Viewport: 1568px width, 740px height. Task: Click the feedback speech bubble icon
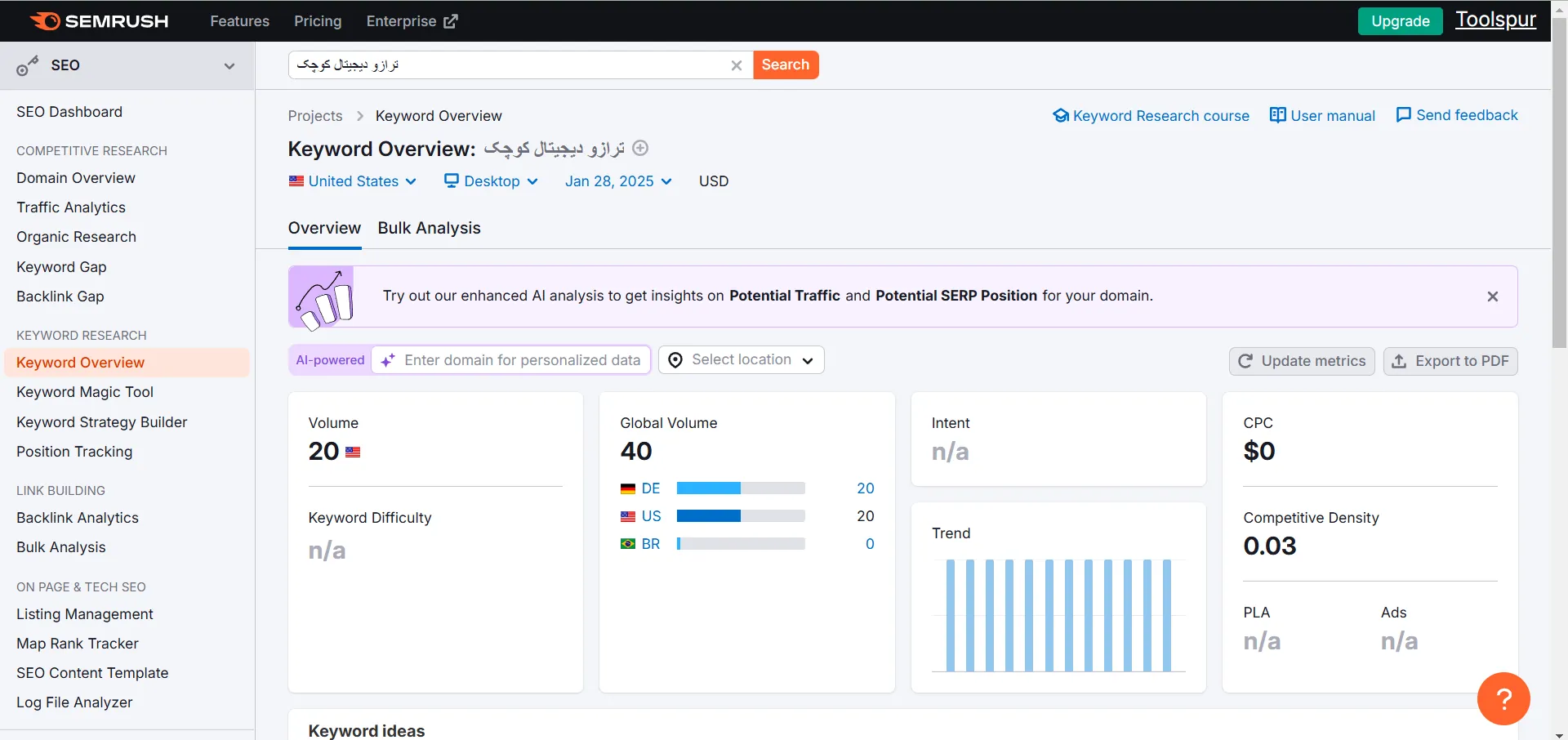(x=1404, y=115)
